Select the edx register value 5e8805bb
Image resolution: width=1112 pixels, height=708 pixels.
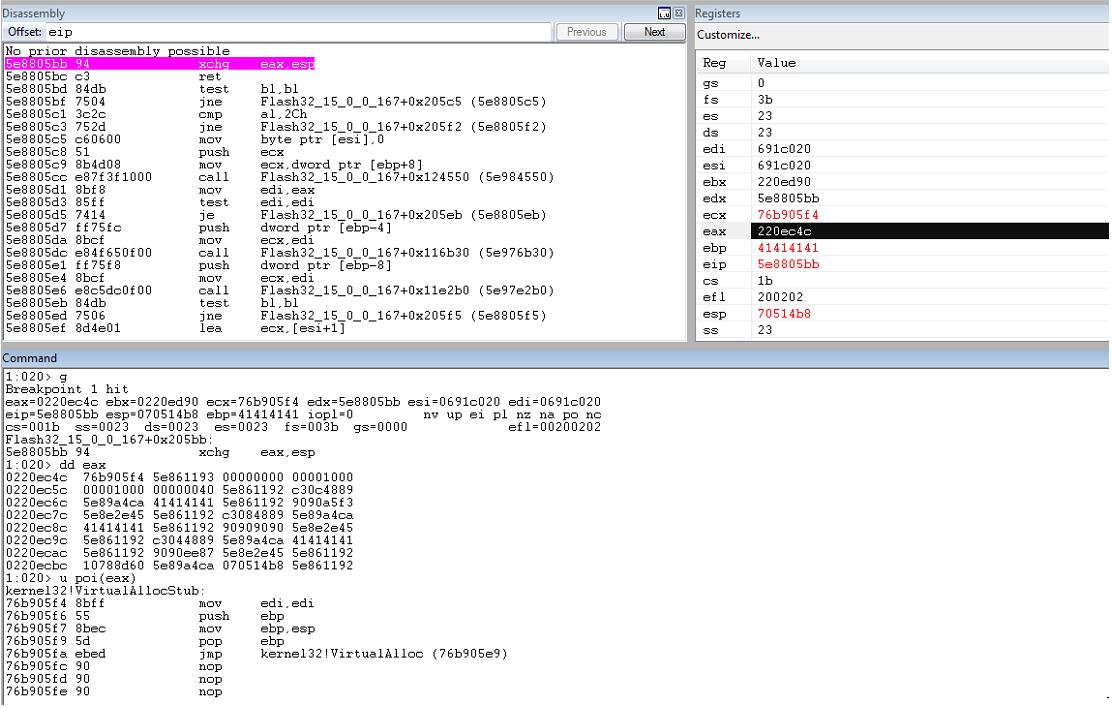[788, 198]
